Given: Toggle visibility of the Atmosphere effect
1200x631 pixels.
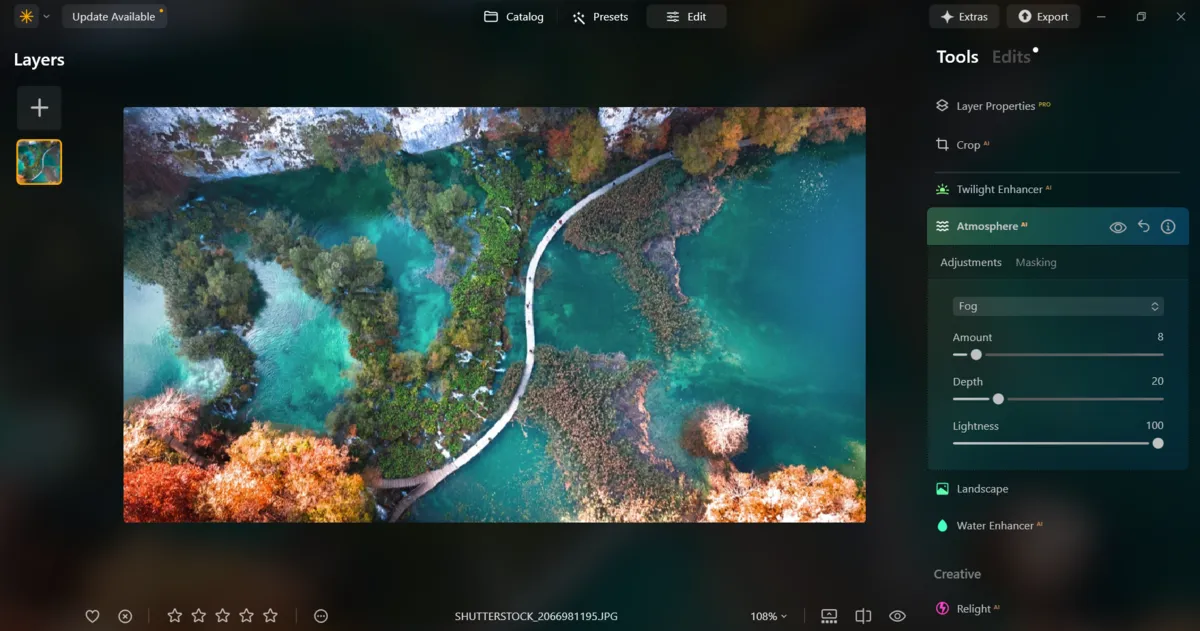Looking at the screenshot, I should point(1117,226).
